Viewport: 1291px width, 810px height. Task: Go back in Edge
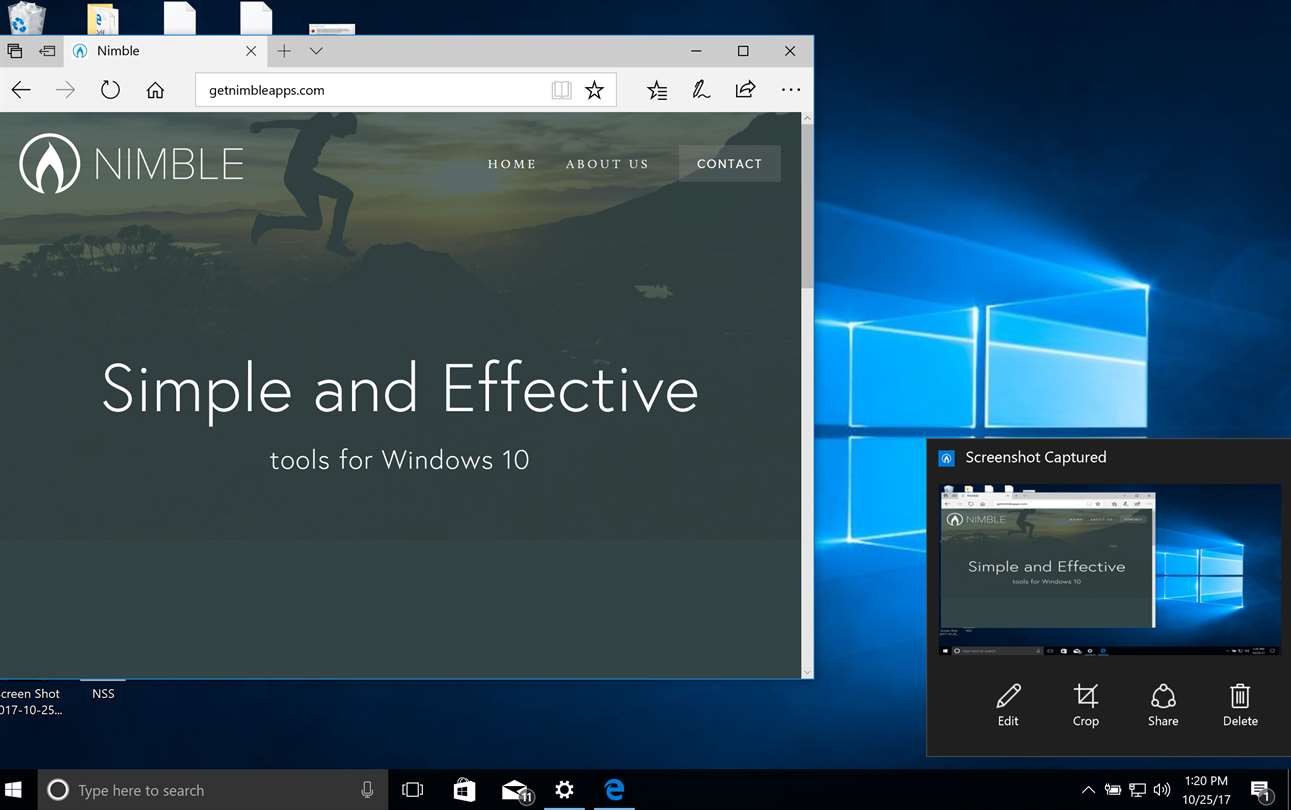click(21, 90)
